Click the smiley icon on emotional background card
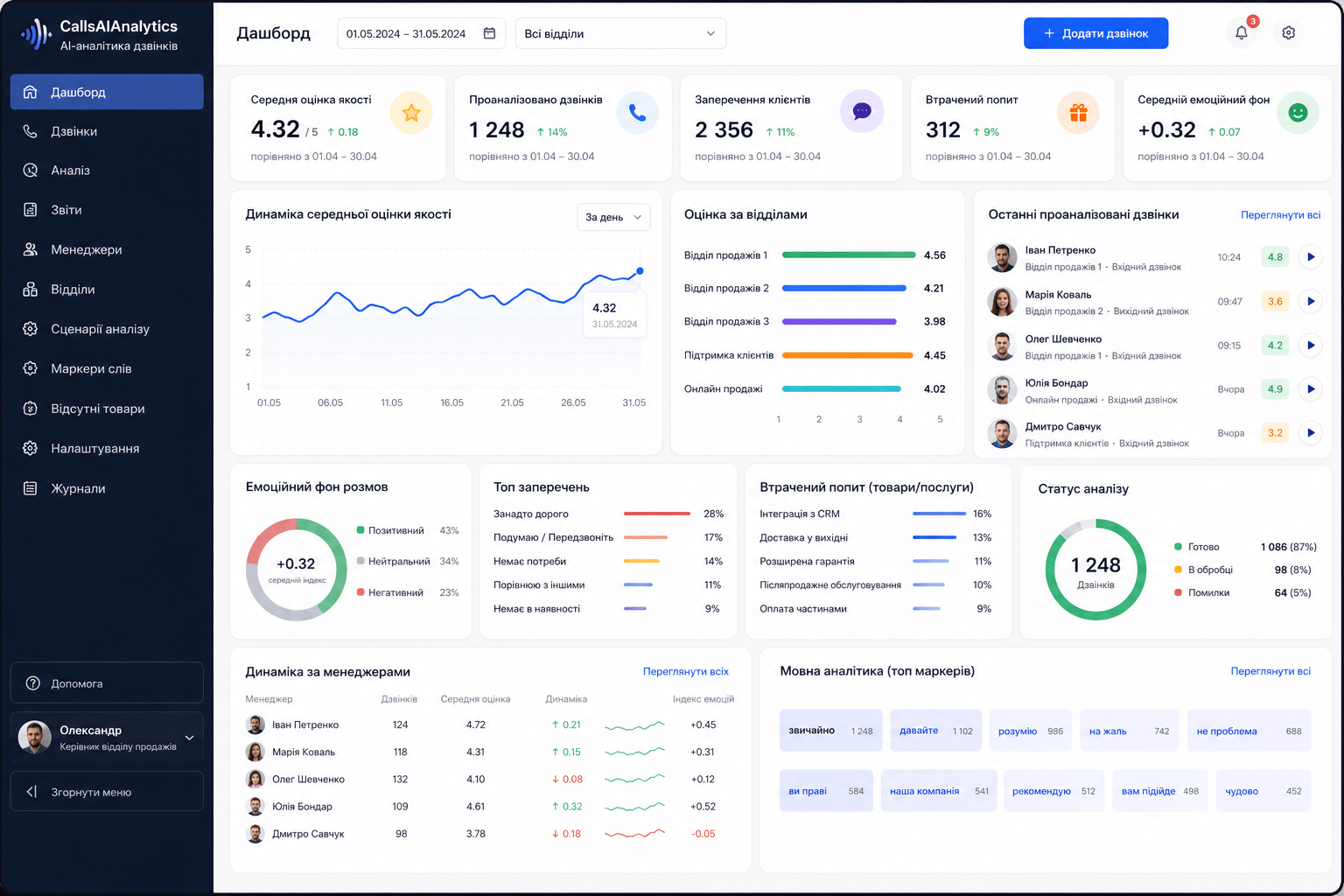Viewport: 1344px width, 896px height. click(1298, 113)
